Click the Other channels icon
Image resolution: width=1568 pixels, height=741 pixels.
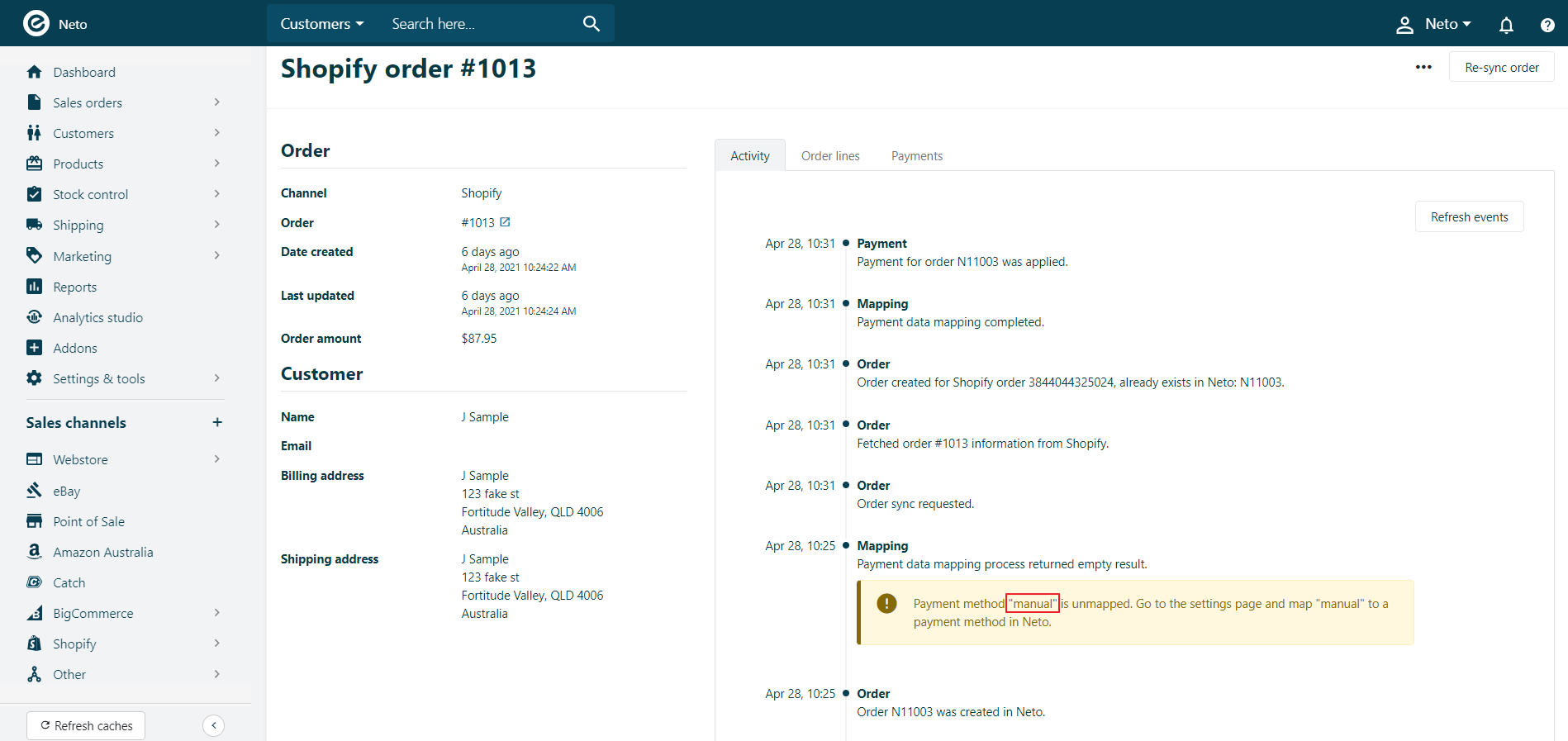pyautogui.click(x=34, y=674)
